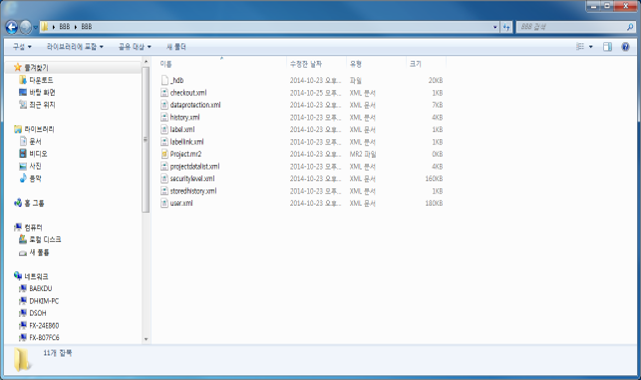641x380 pixels.
Task: Click the Back navigation arrow button
Action: coord(11,27)
